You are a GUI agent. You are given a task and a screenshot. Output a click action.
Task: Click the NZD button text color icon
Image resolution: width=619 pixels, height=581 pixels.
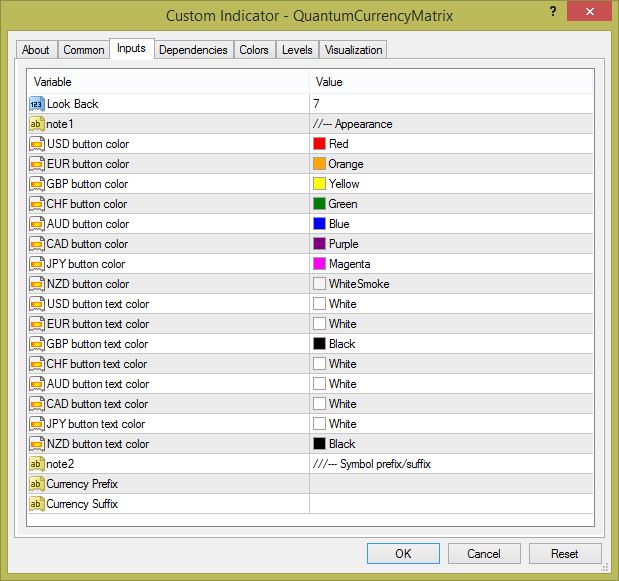pyautogui.click(x=37, y=444)
